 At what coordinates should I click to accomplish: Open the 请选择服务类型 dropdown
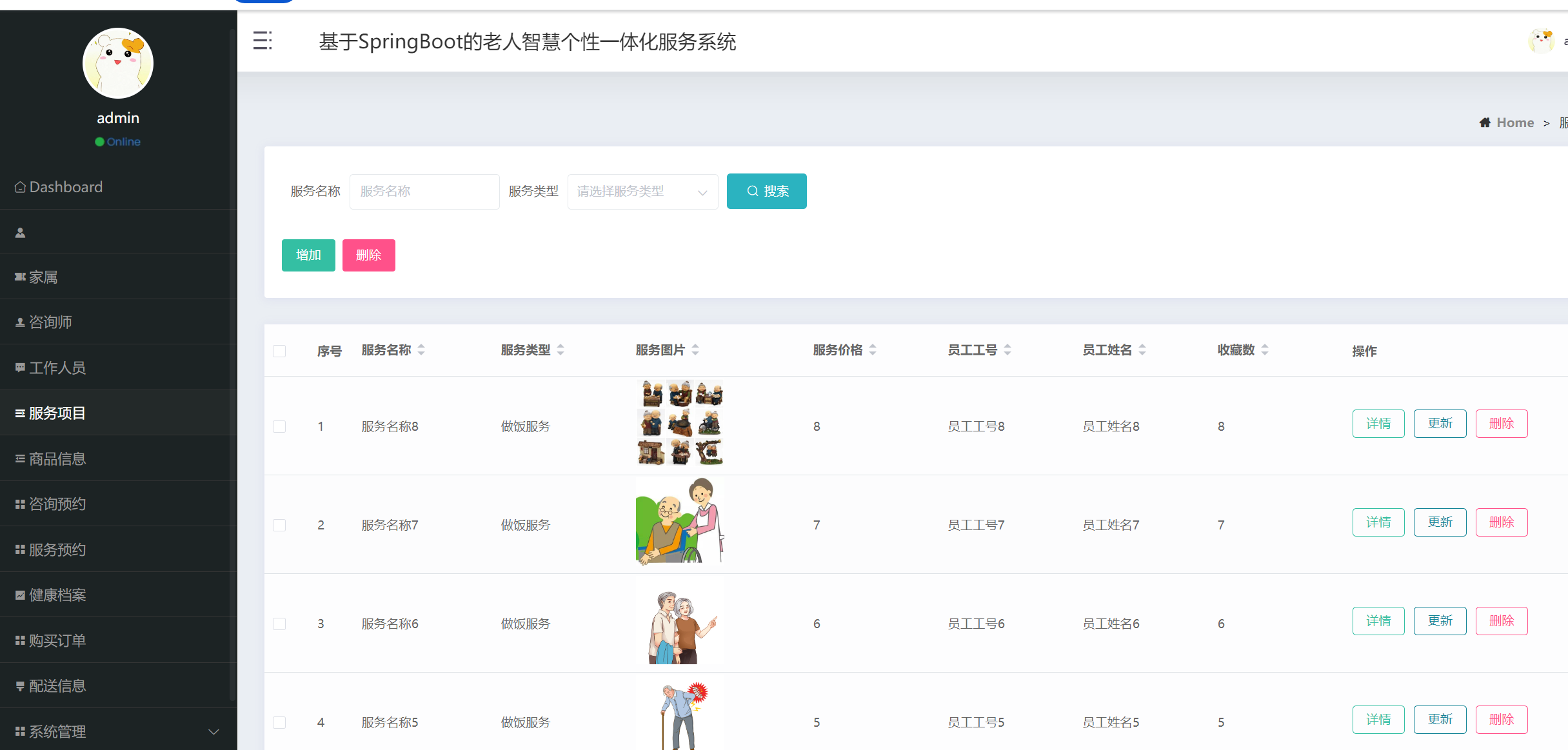click(642, 191)
